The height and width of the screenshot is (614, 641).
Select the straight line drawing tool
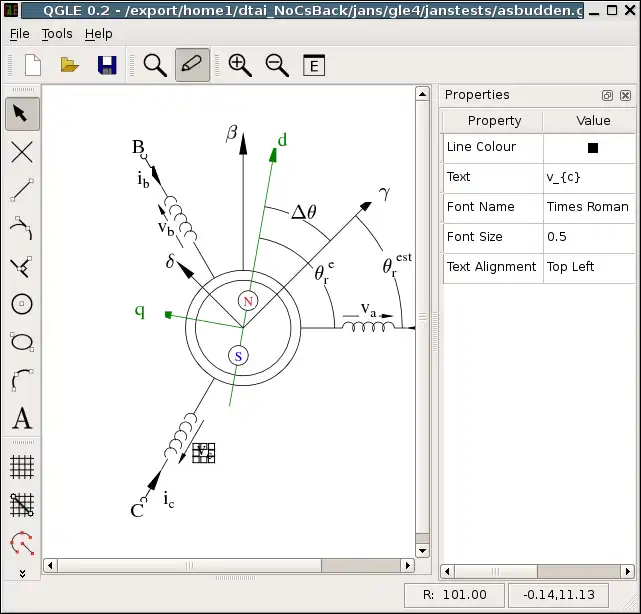pos(22,190)
